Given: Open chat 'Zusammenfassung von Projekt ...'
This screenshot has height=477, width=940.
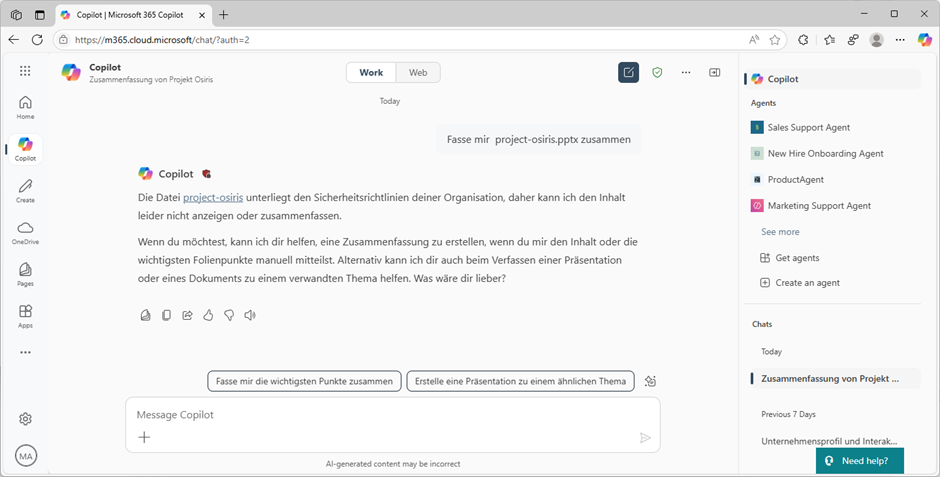Looking at the screenshot, I should coord(836,379).
